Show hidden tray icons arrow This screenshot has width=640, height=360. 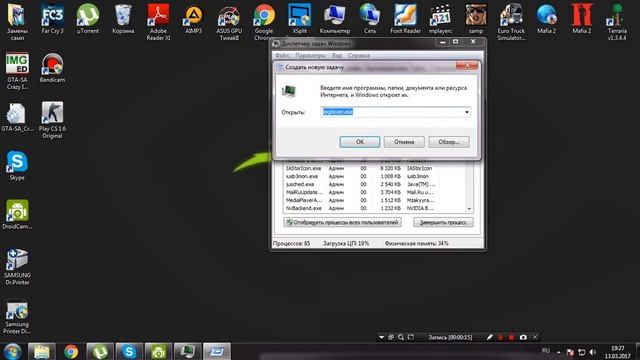click(x=559, y=352)
